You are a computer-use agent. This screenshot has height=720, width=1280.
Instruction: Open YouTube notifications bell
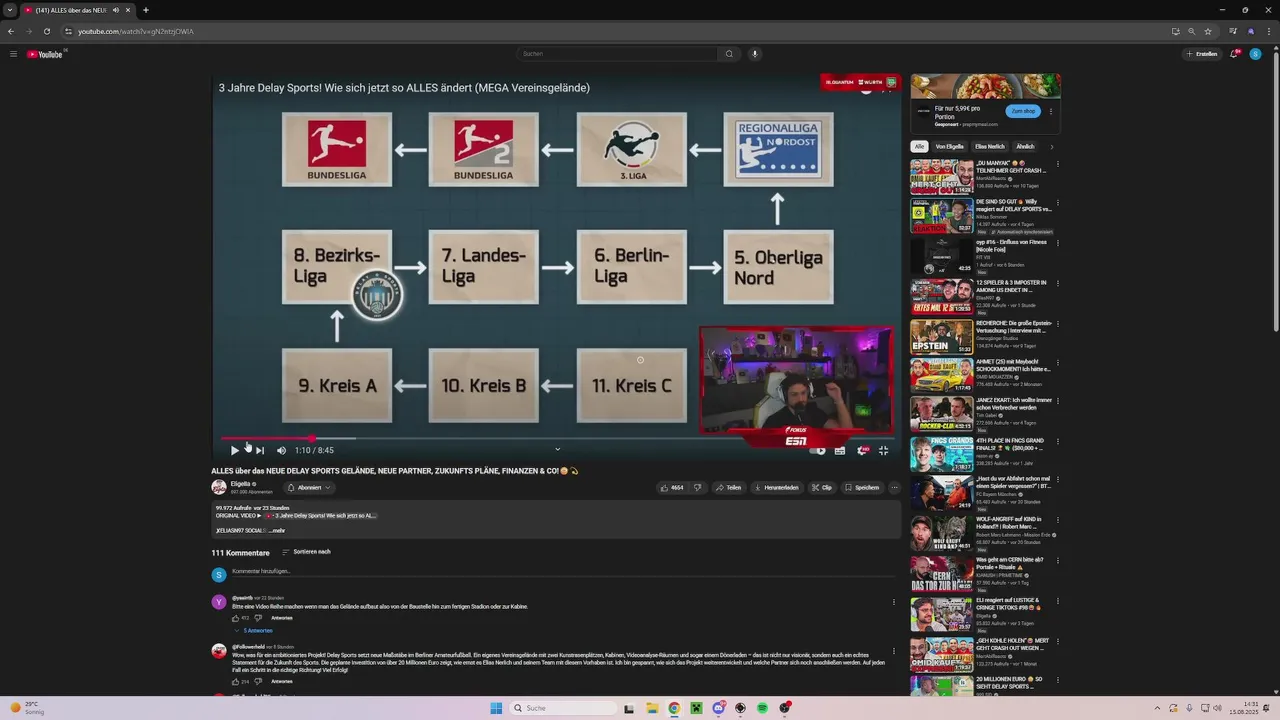point(1235,54)
